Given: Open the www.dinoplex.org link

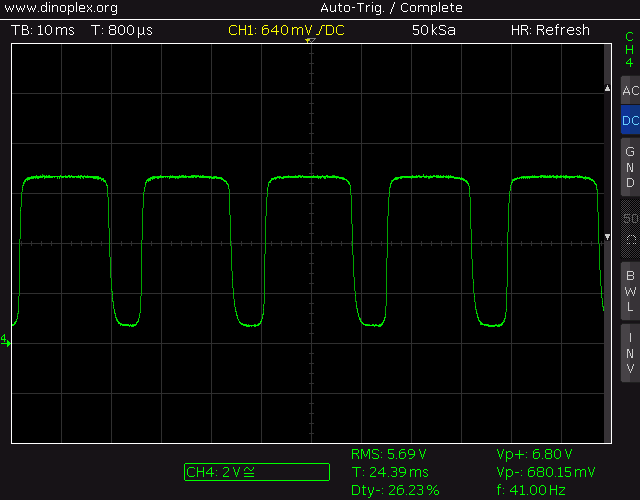Looking at the screenshot, I should [x=61, y=8].
